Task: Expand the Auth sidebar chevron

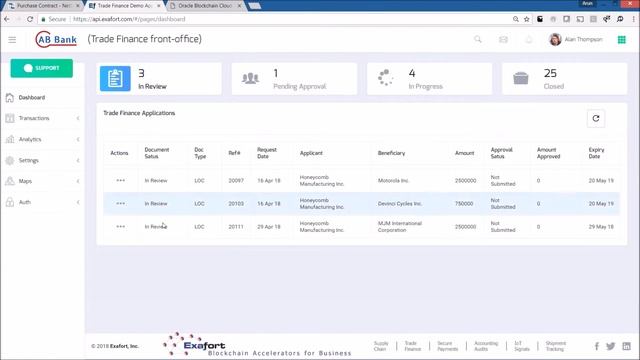Action: click(78, 202)
